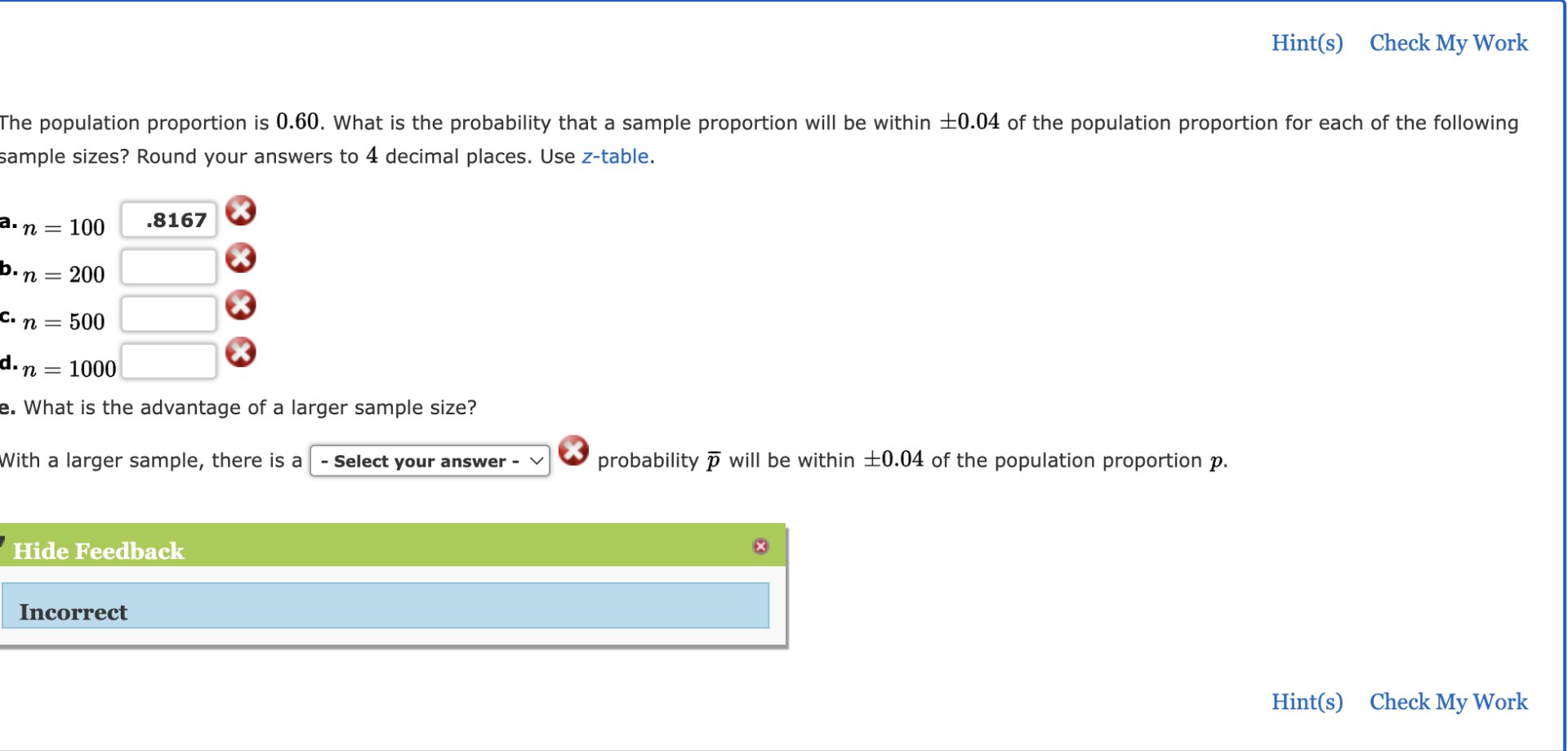
Task: Click the red error icon beside n=1000 field
Action: click(x=240, y=352)
